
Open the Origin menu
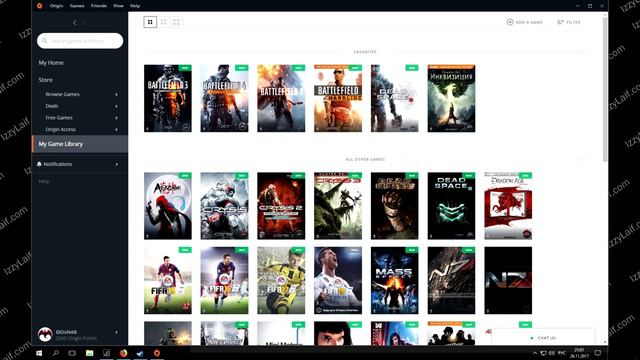point(56,6)
